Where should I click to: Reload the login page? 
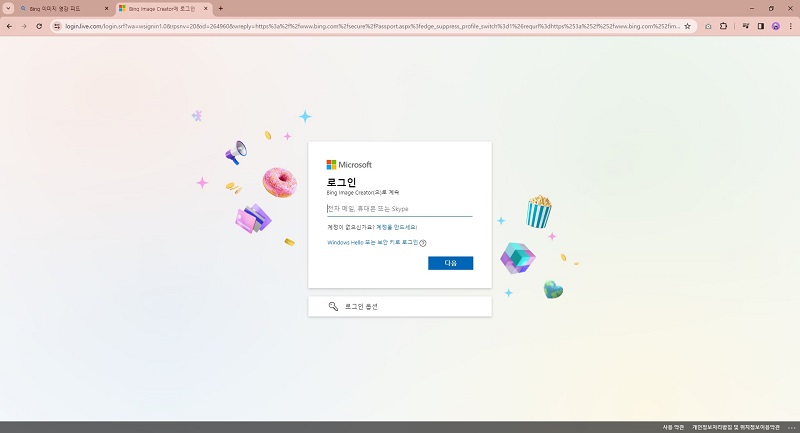click(39, 26)
